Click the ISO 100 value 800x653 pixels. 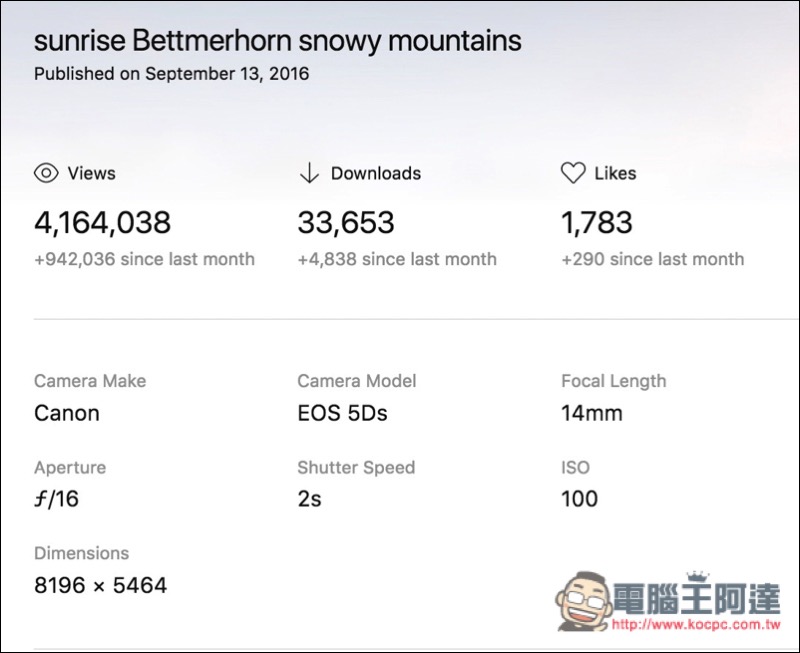(580, 499)
